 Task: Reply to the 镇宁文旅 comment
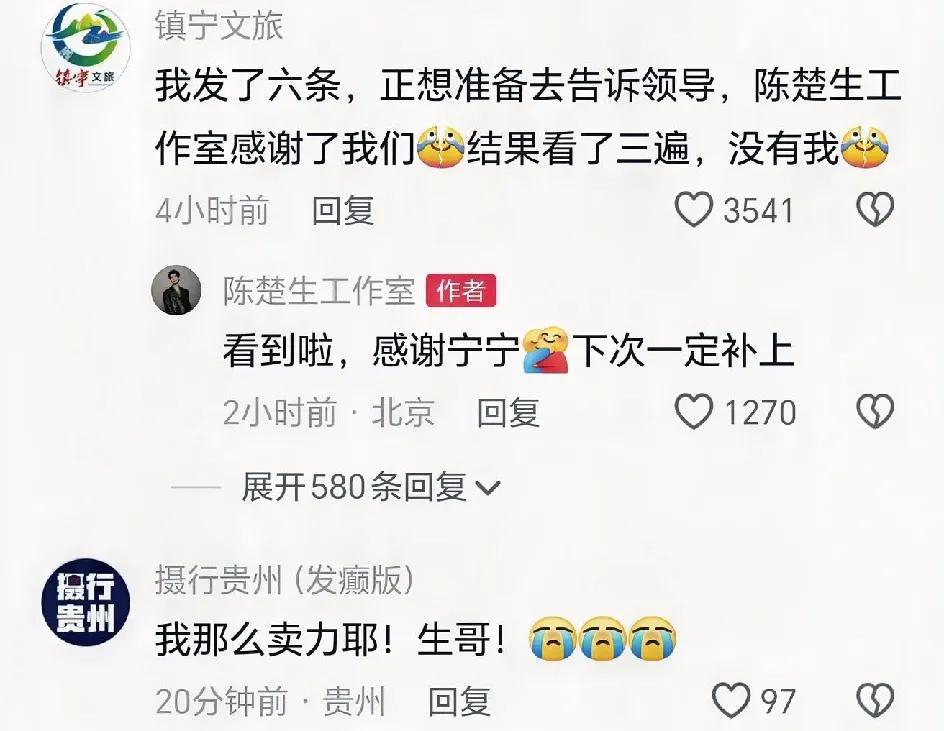[343, 211]
